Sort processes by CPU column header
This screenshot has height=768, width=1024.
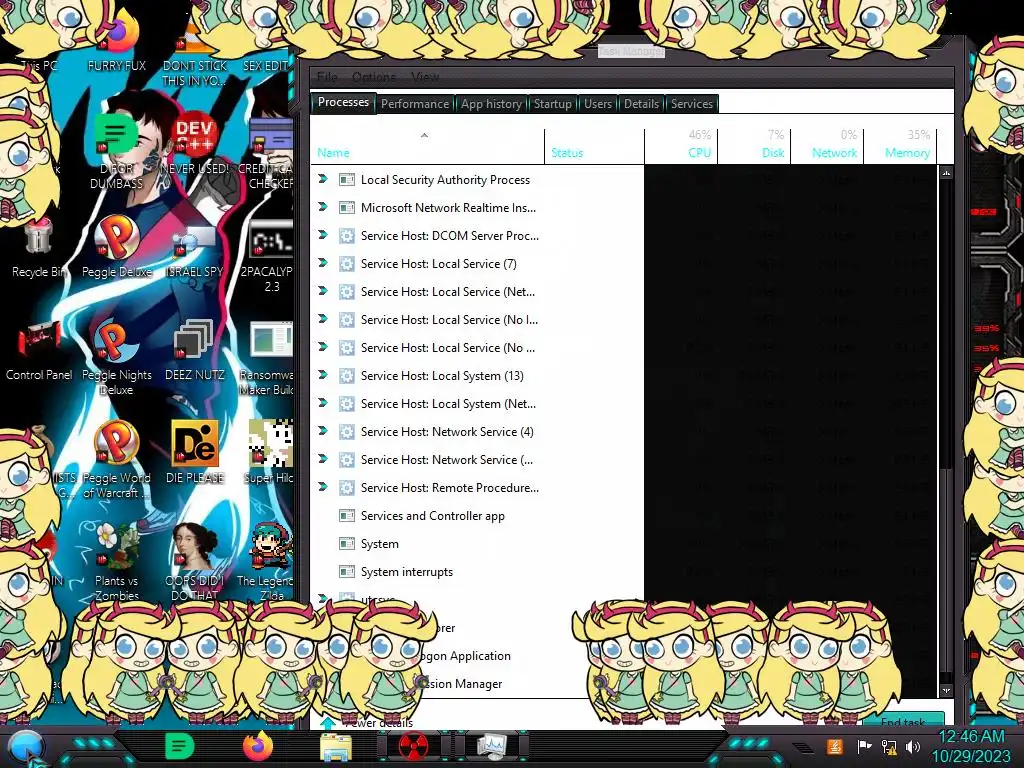(681, 147)
